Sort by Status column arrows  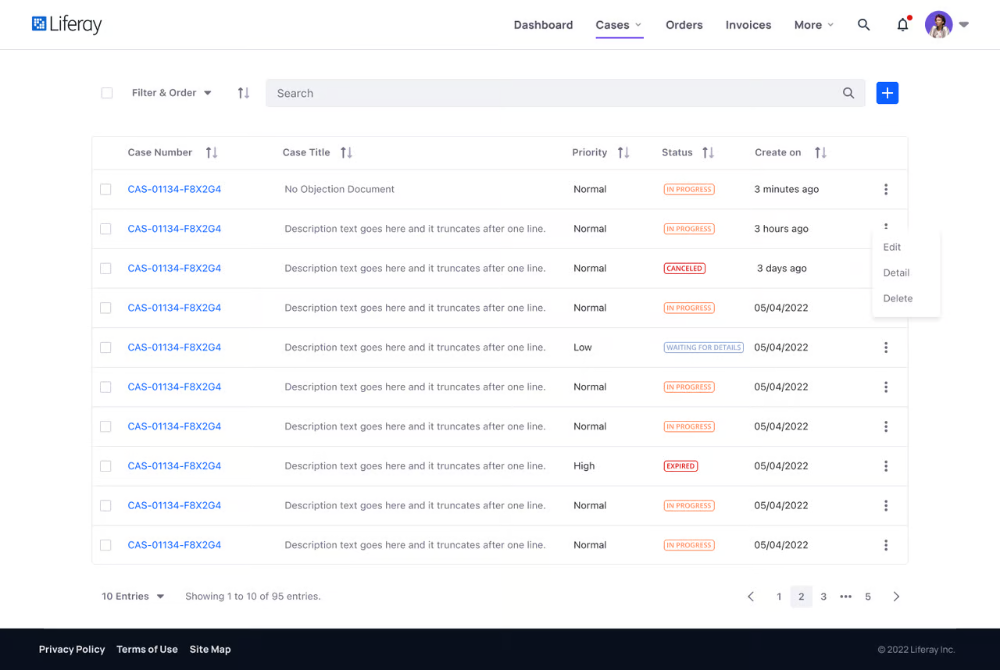pyautogui.click(x=708, y=152)
